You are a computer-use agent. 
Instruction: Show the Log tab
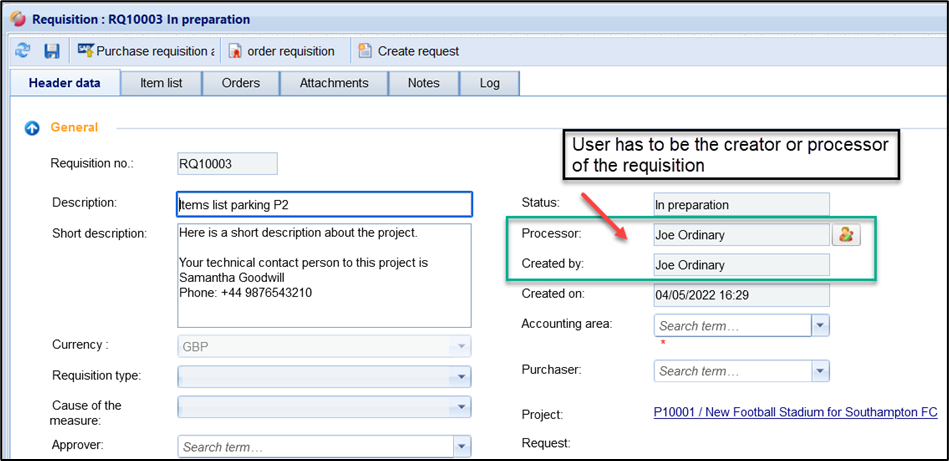(489, 83)
